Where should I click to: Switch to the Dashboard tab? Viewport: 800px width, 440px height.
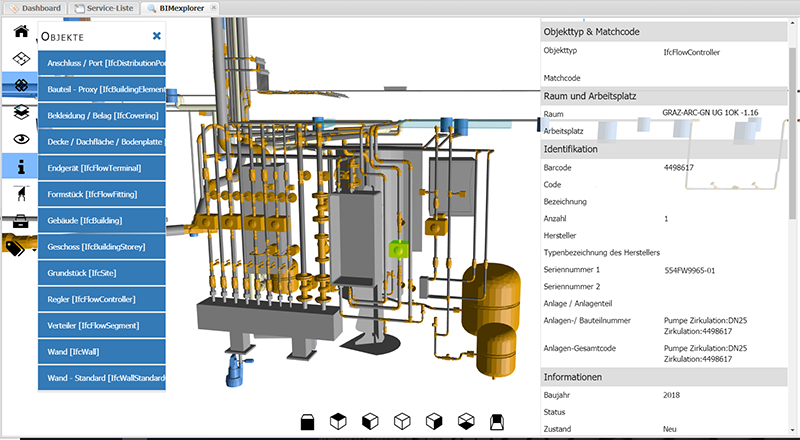(36, 8)
